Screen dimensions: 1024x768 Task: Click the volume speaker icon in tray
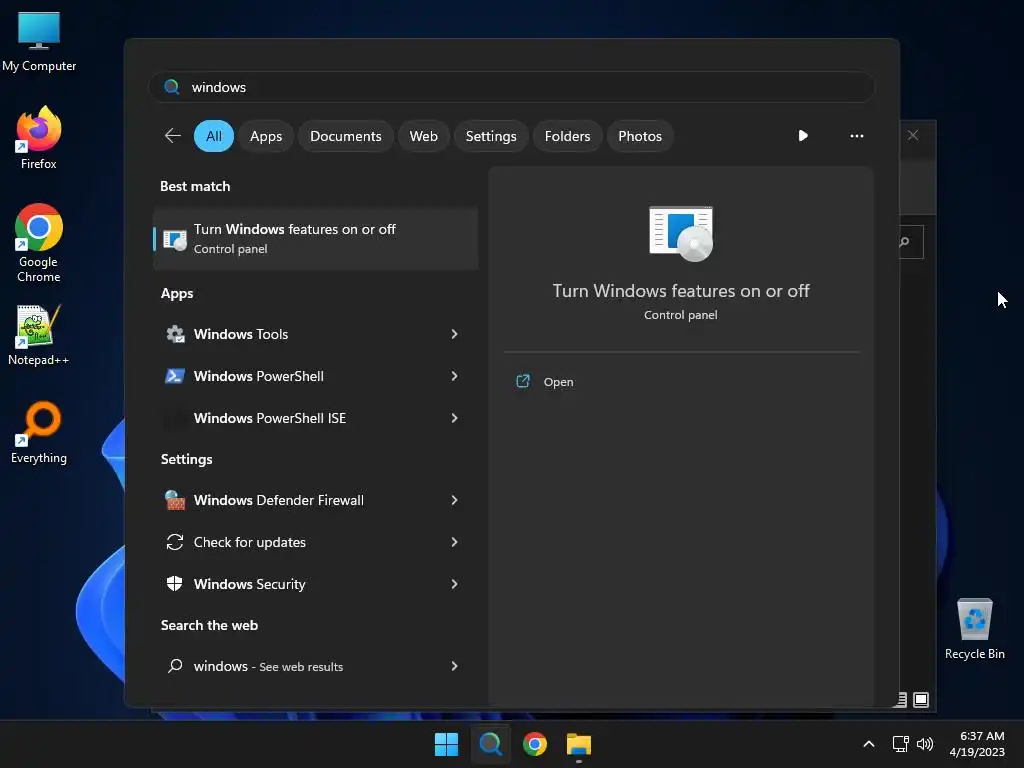925,744
